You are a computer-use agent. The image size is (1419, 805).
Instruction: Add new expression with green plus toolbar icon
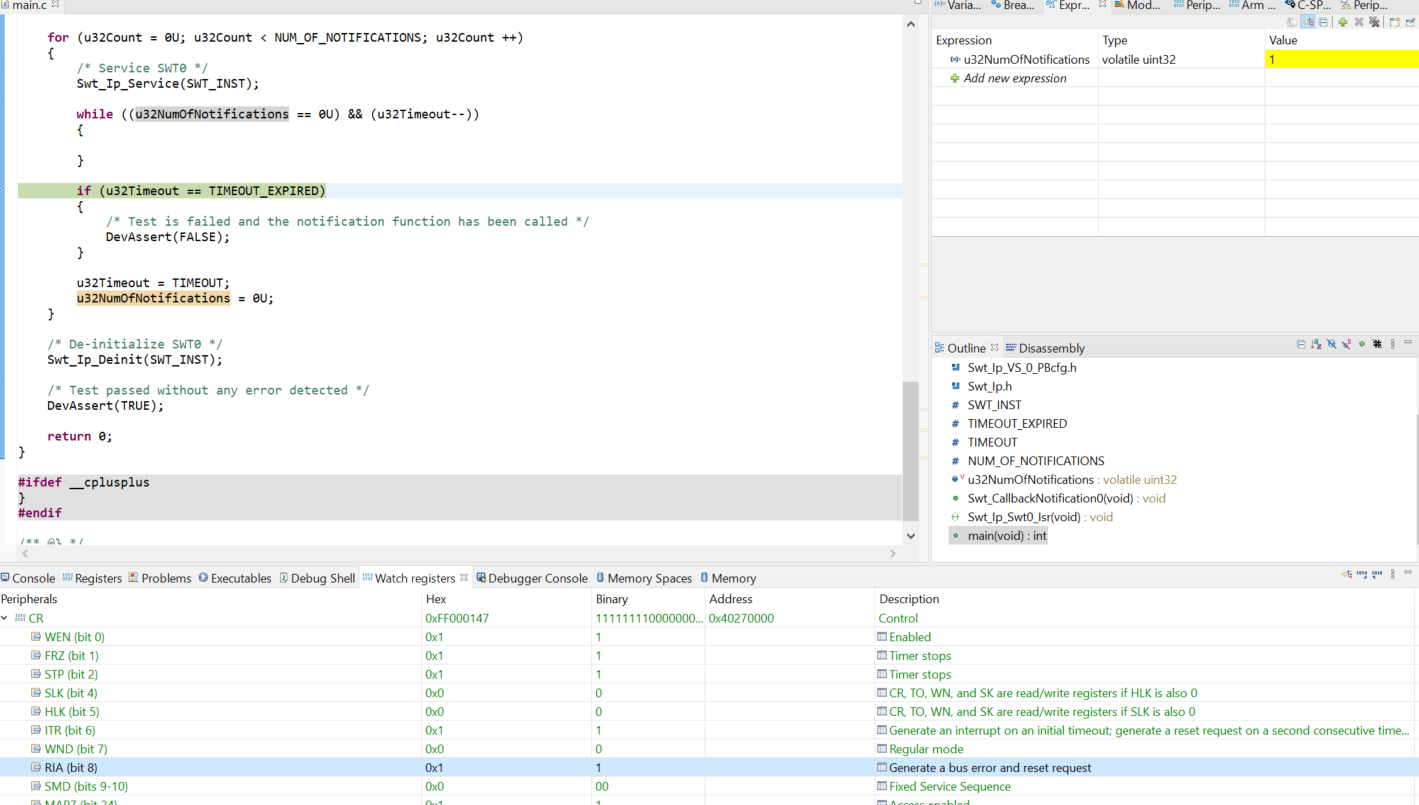pyautogui.click(x=1343, y=22)
